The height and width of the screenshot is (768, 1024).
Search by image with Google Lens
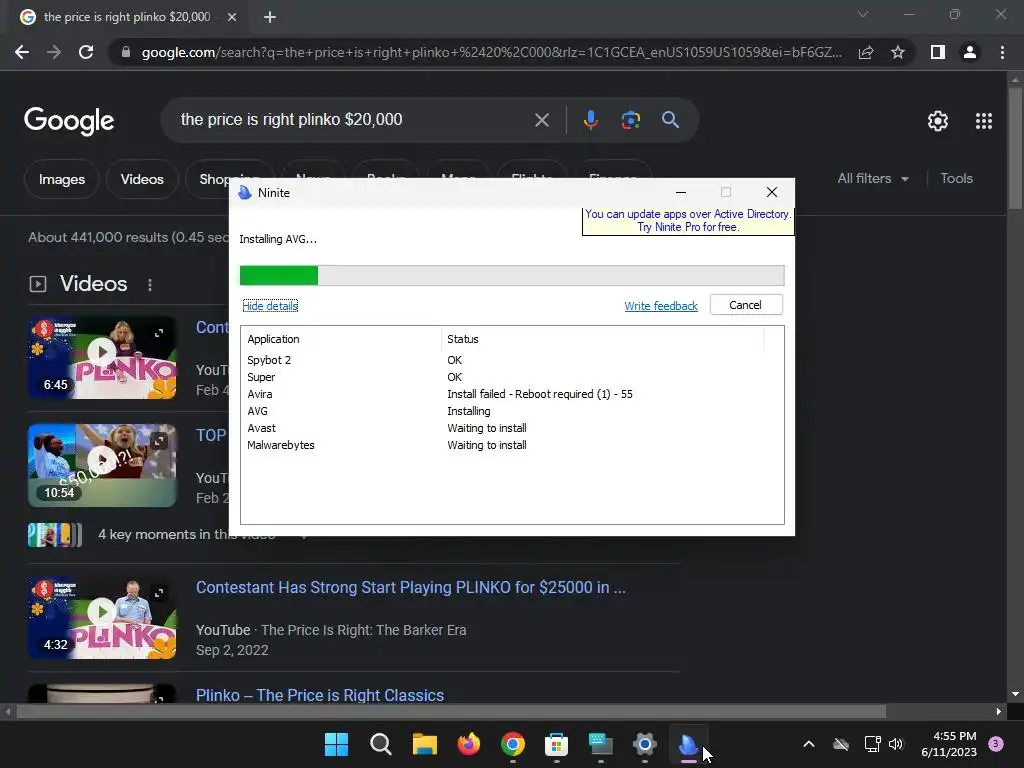pos(630,120)
